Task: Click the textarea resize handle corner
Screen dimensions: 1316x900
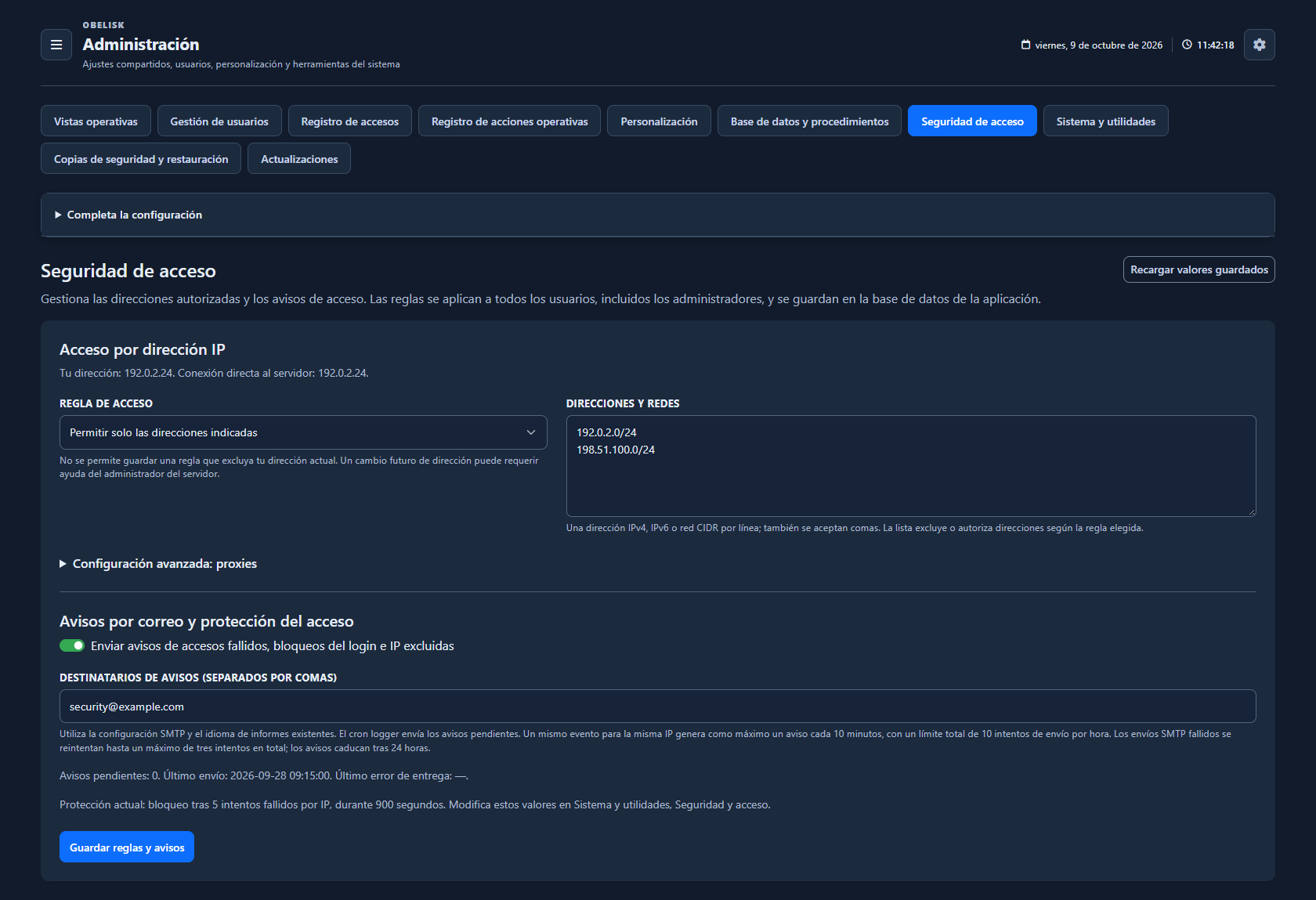Action: tap(1251, 511)
